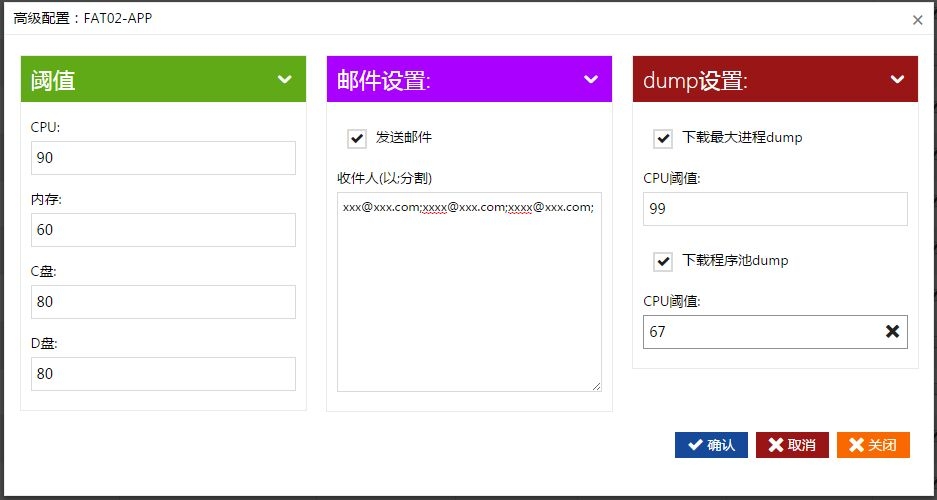
Task: Click the purple 邮件设置 header
Action: (x=469, y=79)
